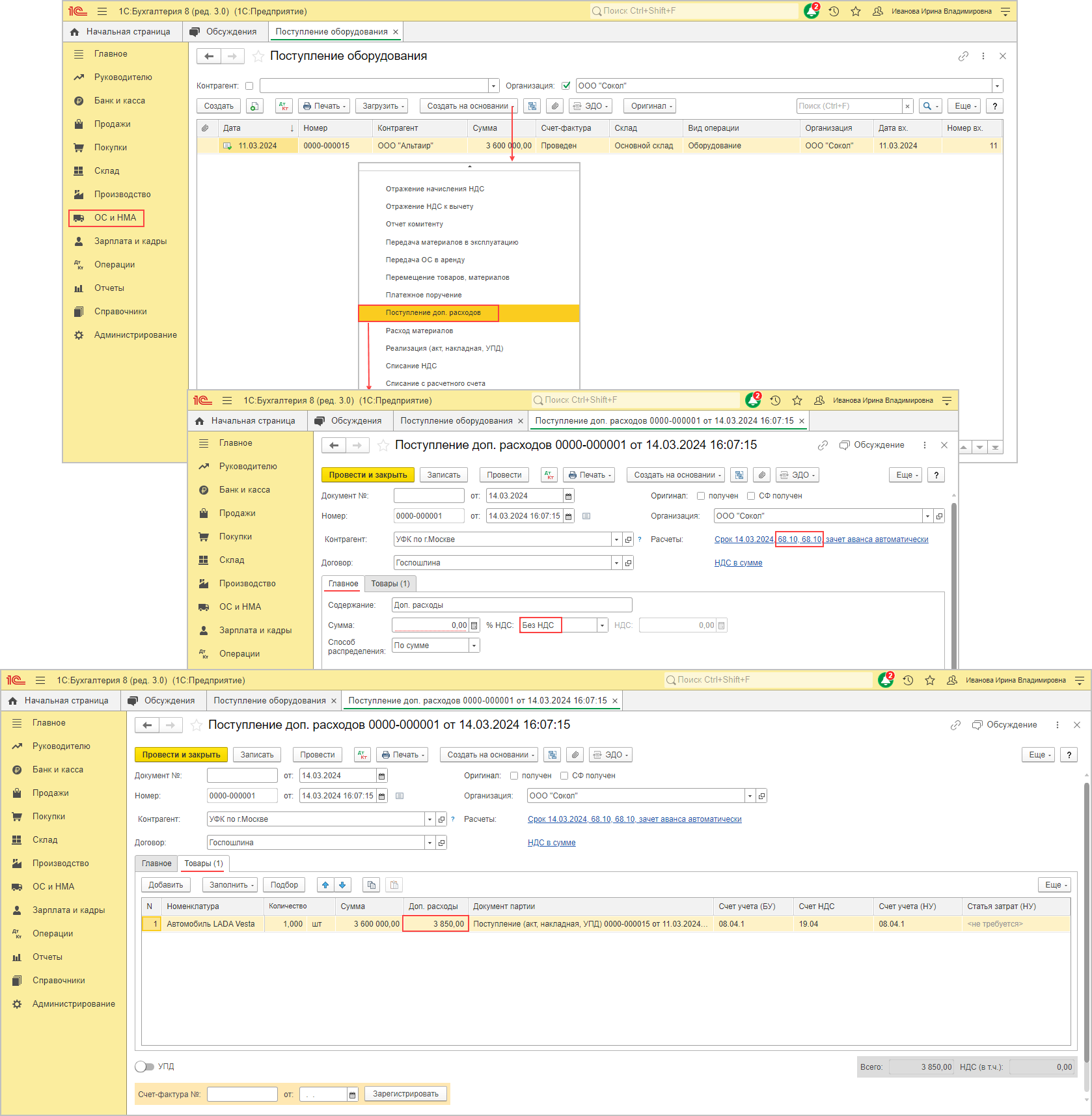The image size is (1092, 1116).
Task: Switch to Главное tab in bottom document window
Action: [x=157, y=864]
